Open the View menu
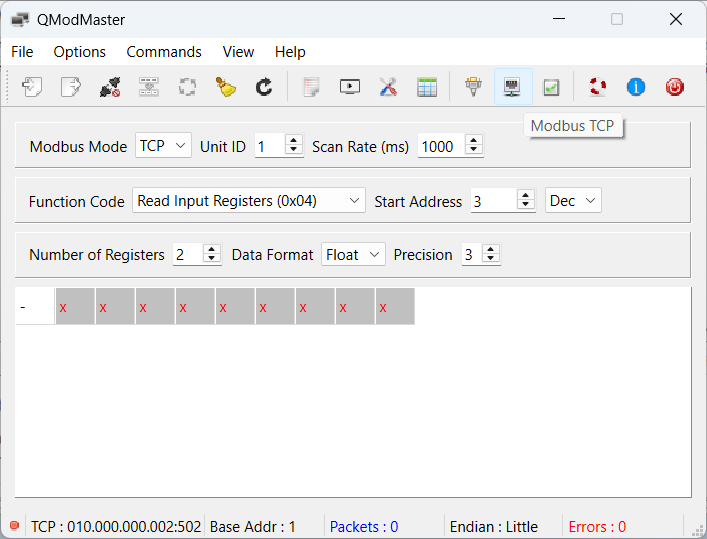Screen dimensions: 707x539 pos(238,52)
